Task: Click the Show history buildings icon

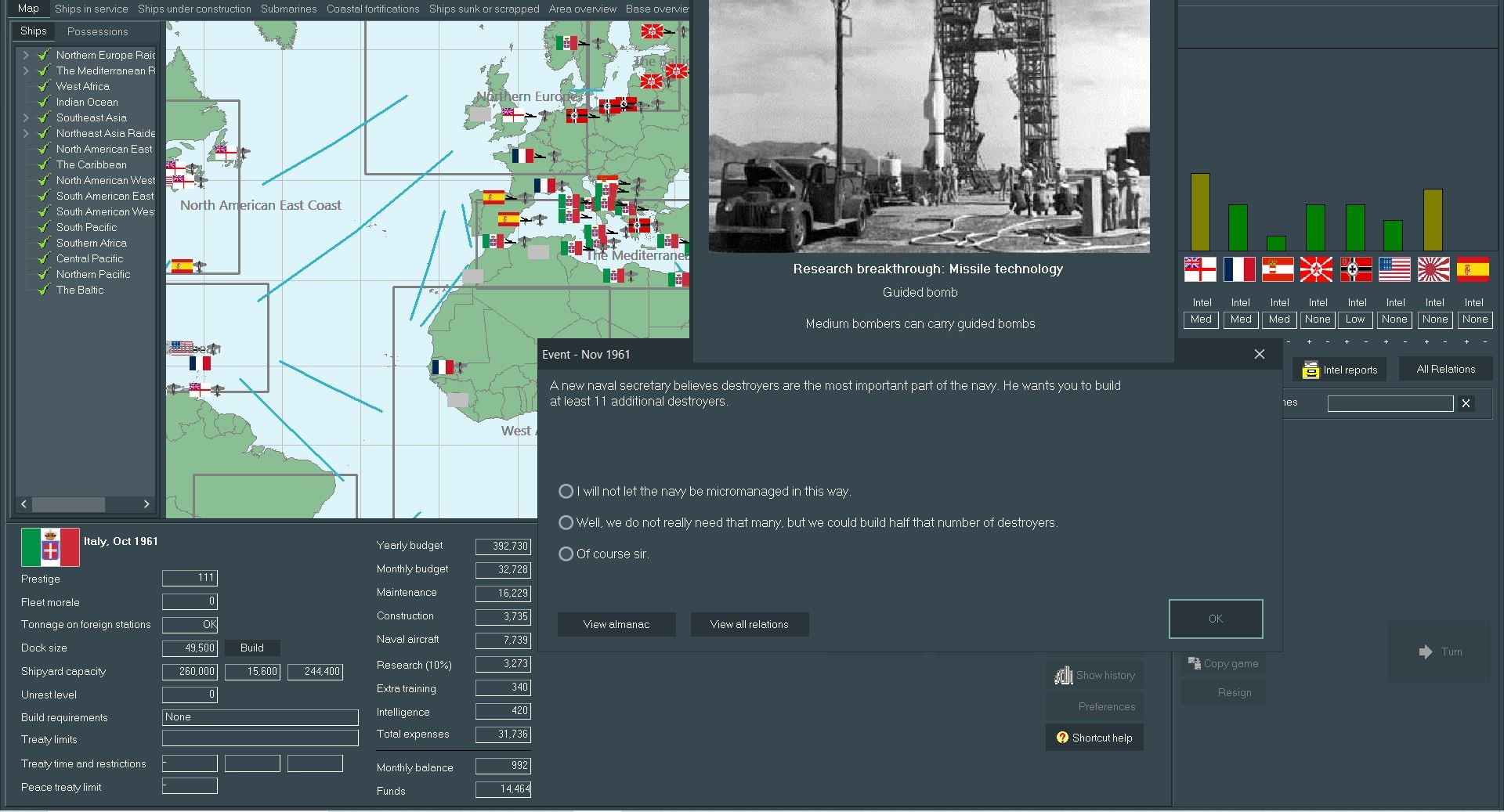Action: pos(1063,675)
